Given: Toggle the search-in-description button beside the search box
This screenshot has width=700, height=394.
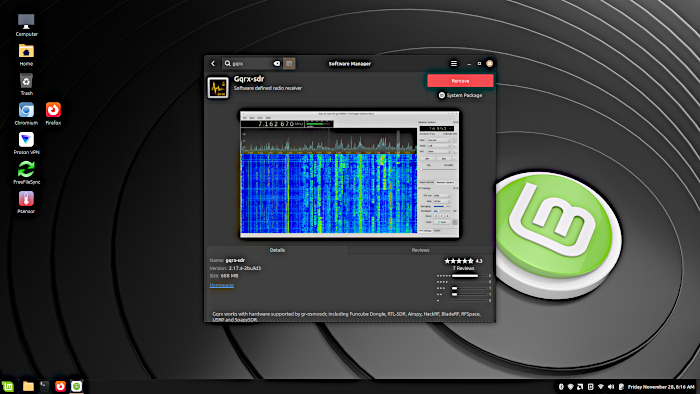Looking at the screenshot, I should (289, 63).
